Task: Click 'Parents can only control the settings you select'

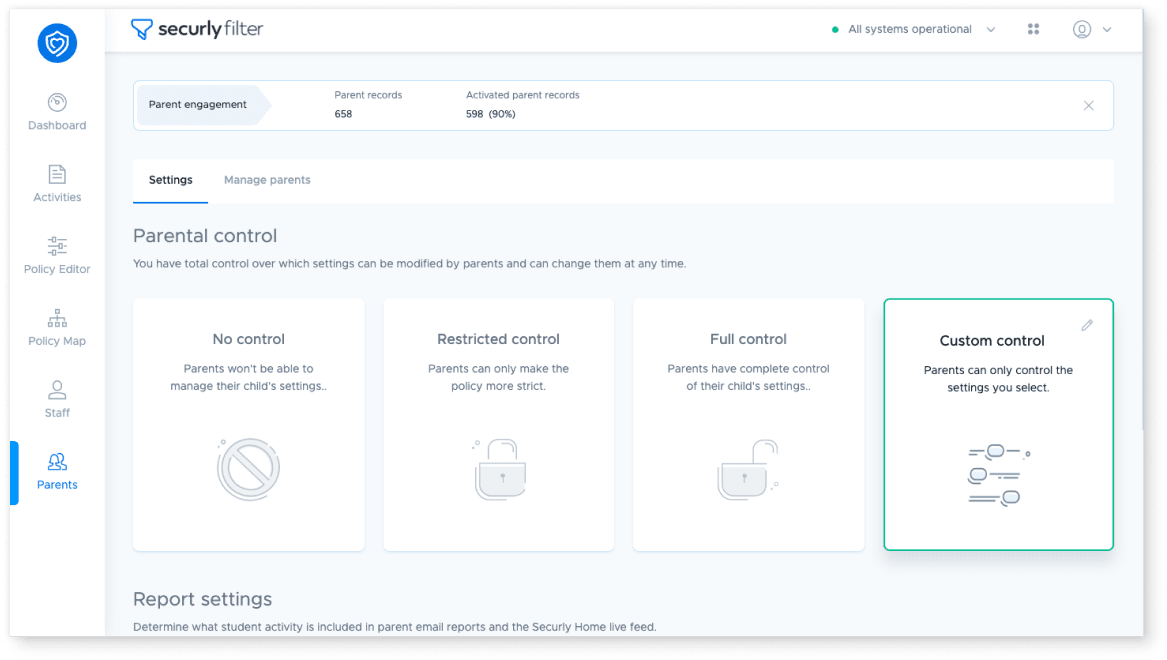Action: (999, 379)
